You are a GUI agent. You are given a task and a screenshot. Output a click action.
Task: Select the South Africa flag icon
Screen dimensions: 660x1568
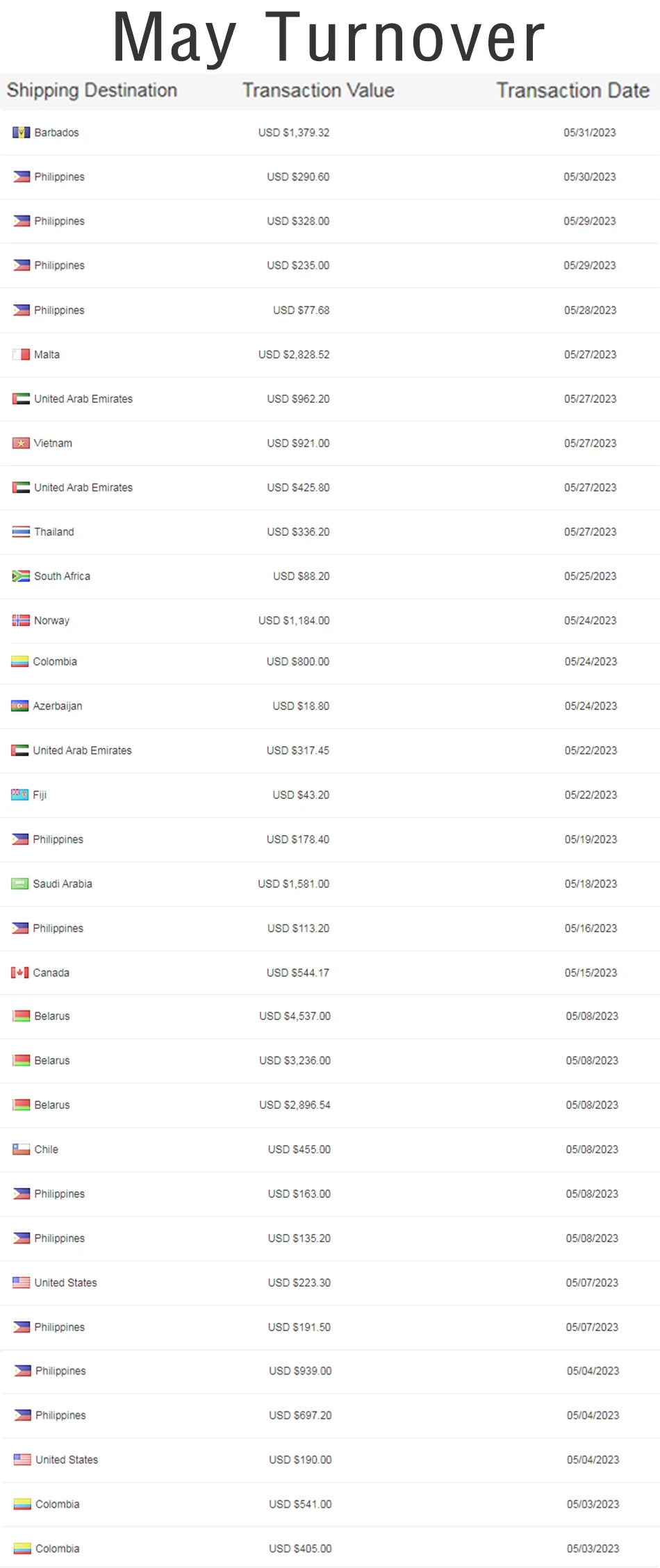tap(21, 576)
